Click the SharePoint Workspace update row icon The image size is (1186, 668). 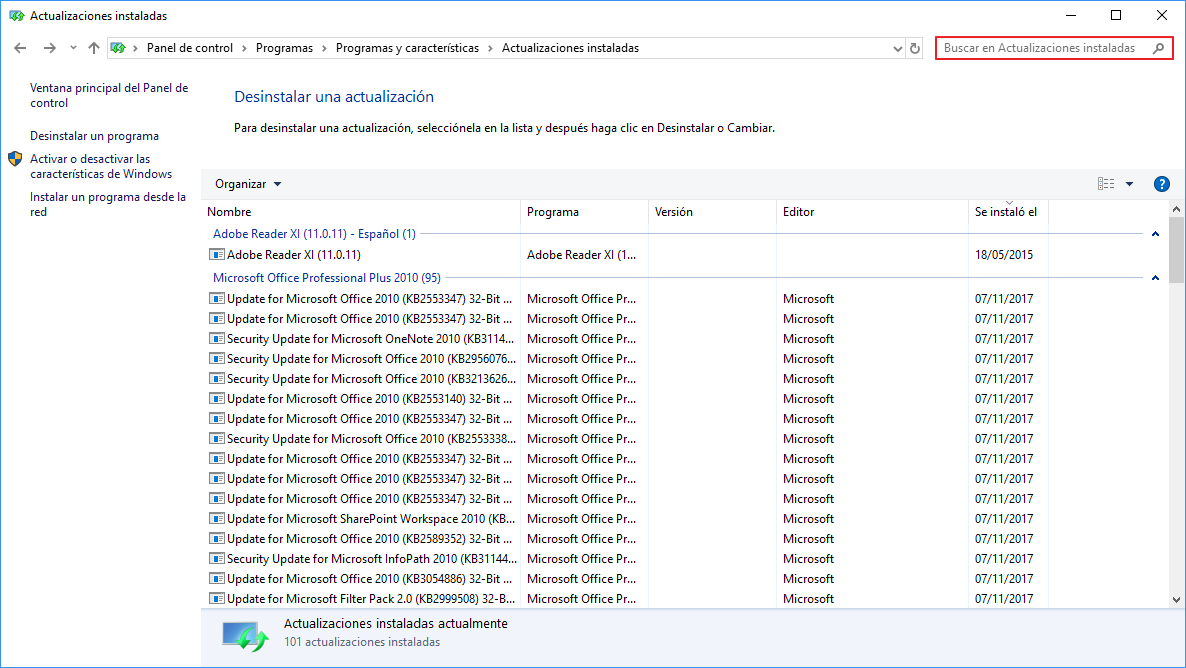point(216,519)
